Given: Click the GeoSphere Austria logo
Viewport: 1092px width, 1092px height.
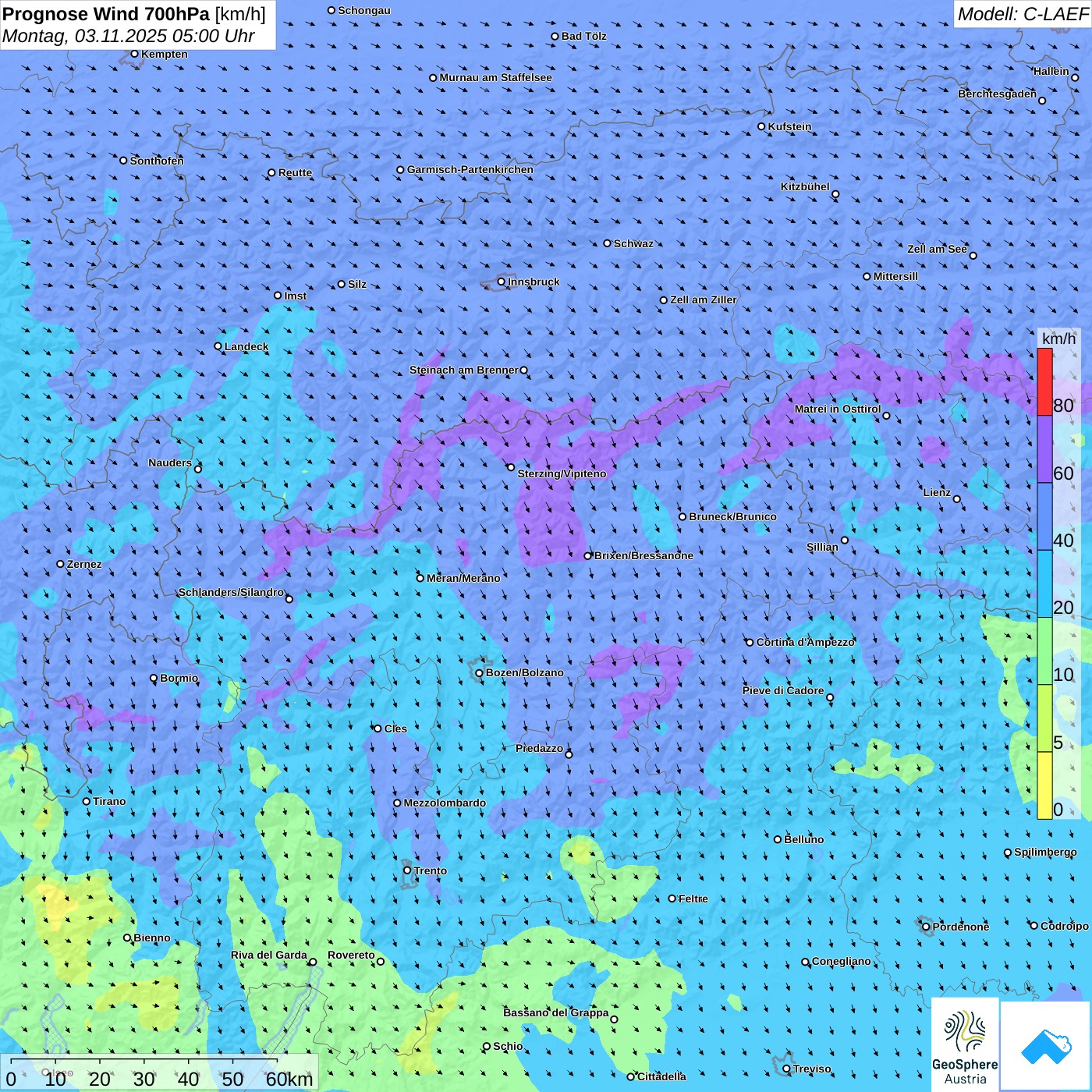Looking at the screenshot, I should (x=965, y=1044).
